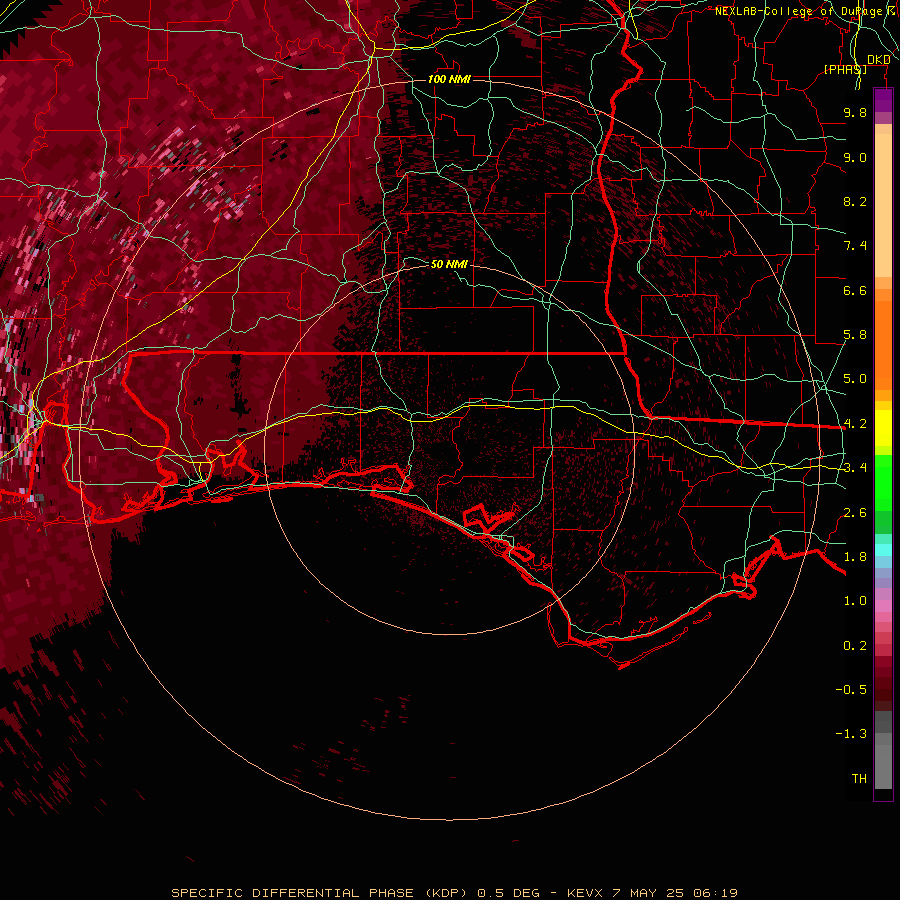Click the -1.3 scale value

(x=851, y=734)
